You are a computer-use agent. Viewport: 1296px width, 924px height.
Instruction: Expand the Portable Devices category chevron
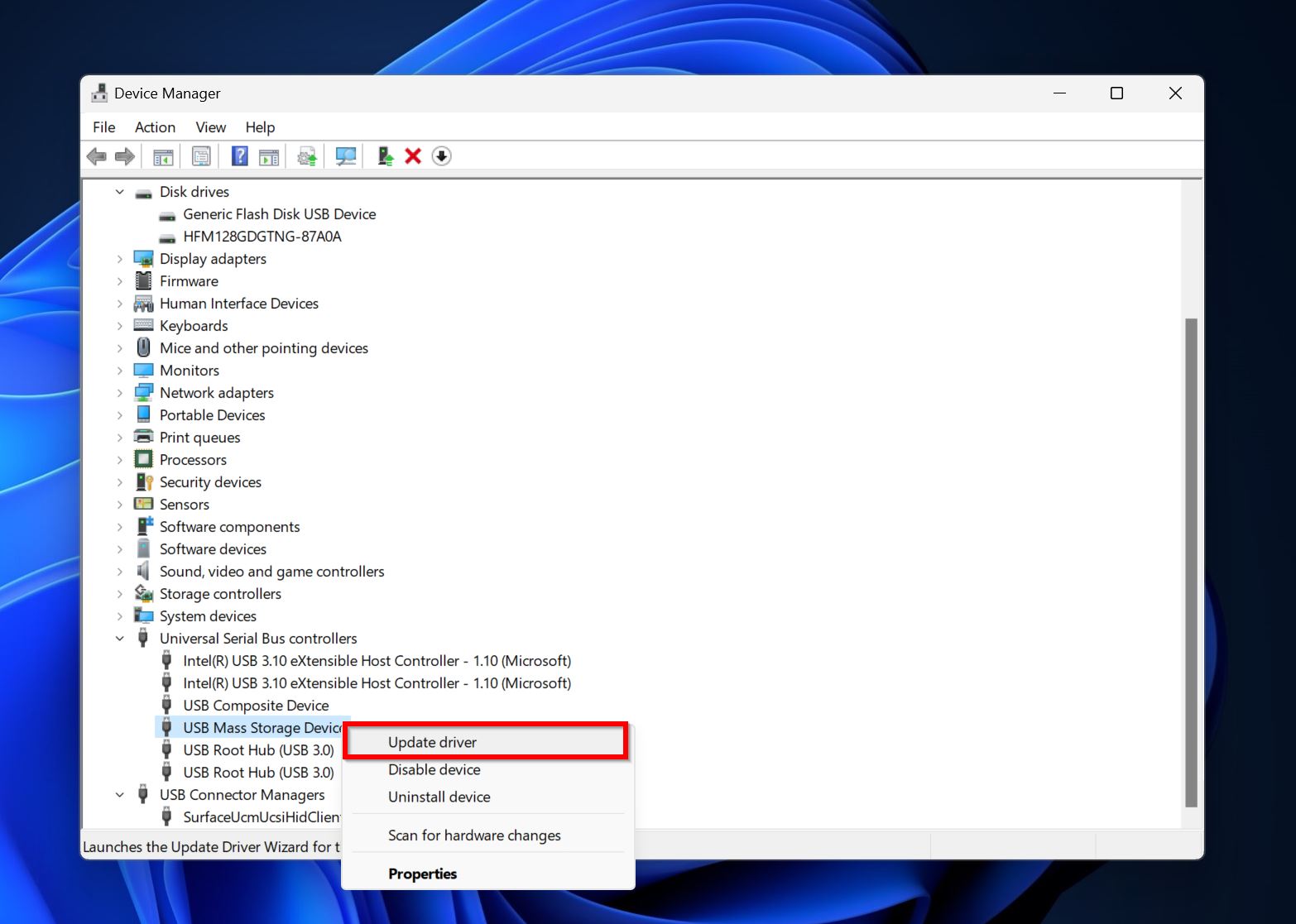tap(120, 415)
